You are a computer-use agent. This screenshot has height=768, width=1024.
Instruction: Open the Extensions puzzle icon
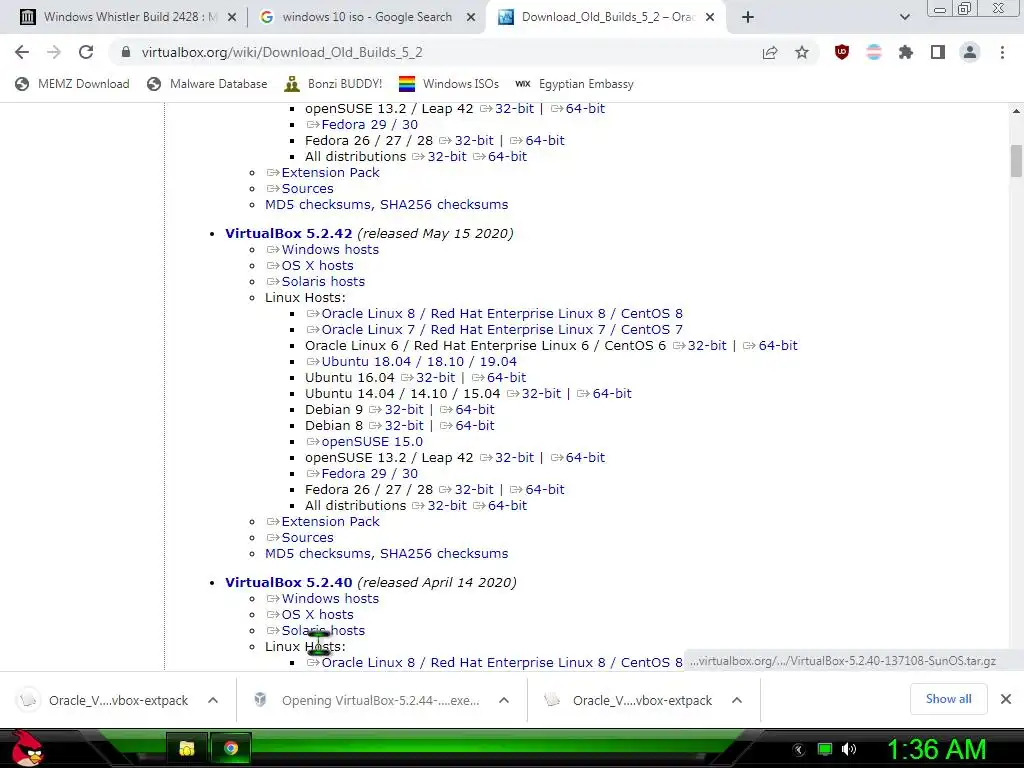(906, 52)
